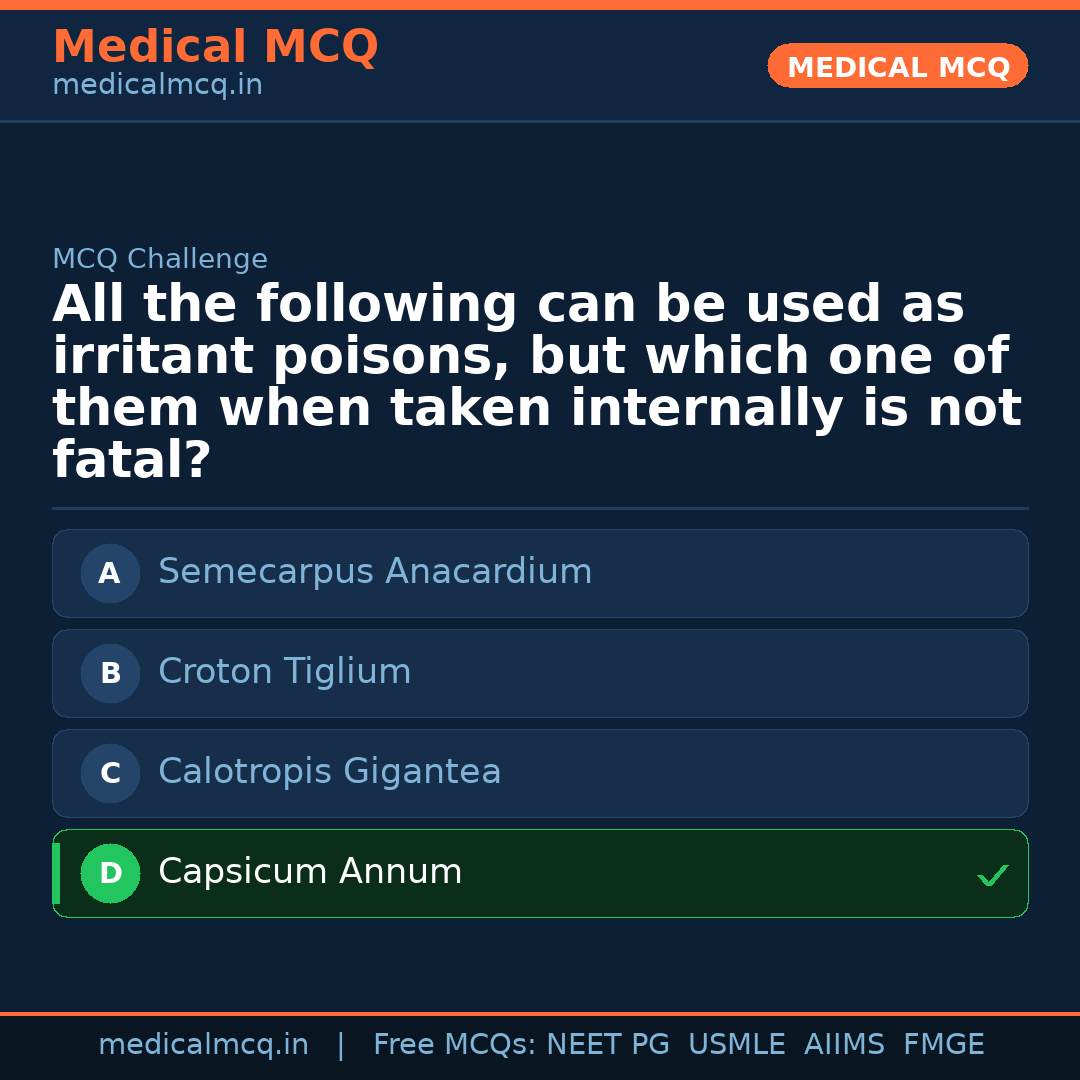The height and width of the screenshot is (1080, 1080).
Task: Expand the highlighted answer row for details
Action: 540,873
